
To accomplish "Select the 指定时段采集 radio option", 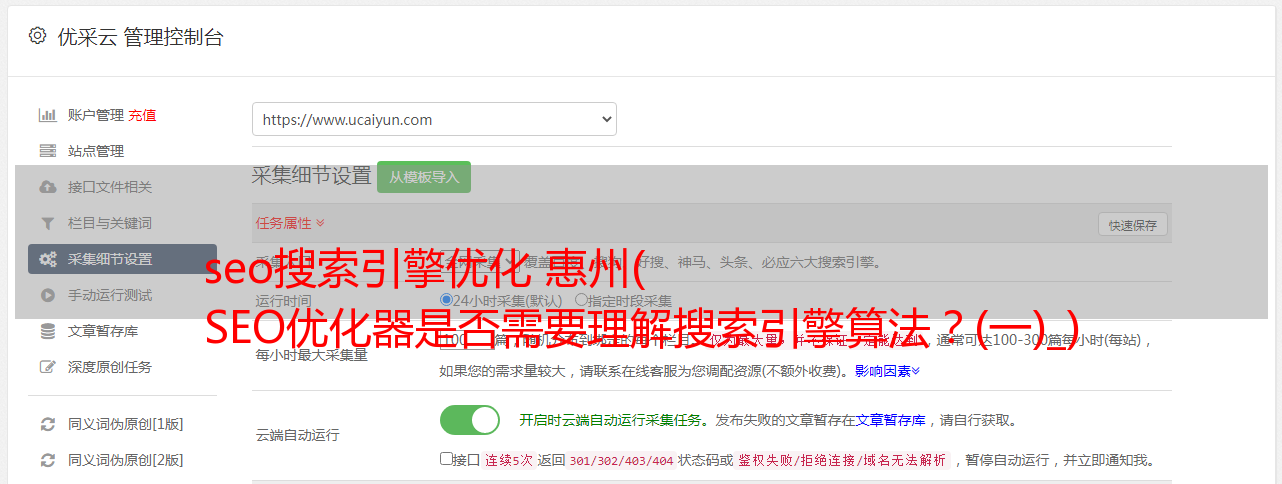I will tap(581, 300).
